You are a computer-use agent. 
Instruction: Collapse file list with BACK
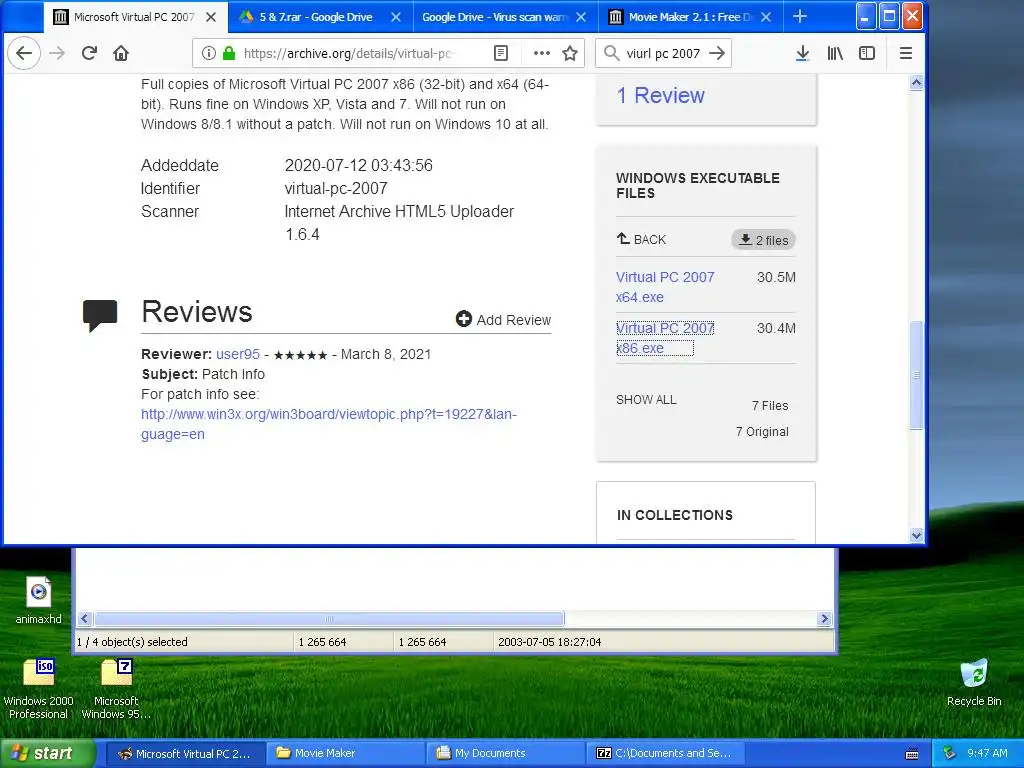pyautogui.click(x=641, y=239)
